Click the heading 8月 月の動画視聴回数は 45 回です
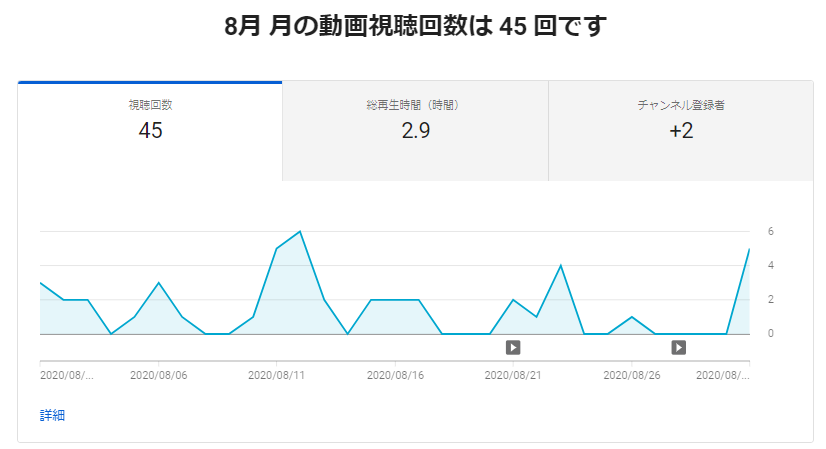The width and height of the screenshot is (826, 449). tap(415, 26)
